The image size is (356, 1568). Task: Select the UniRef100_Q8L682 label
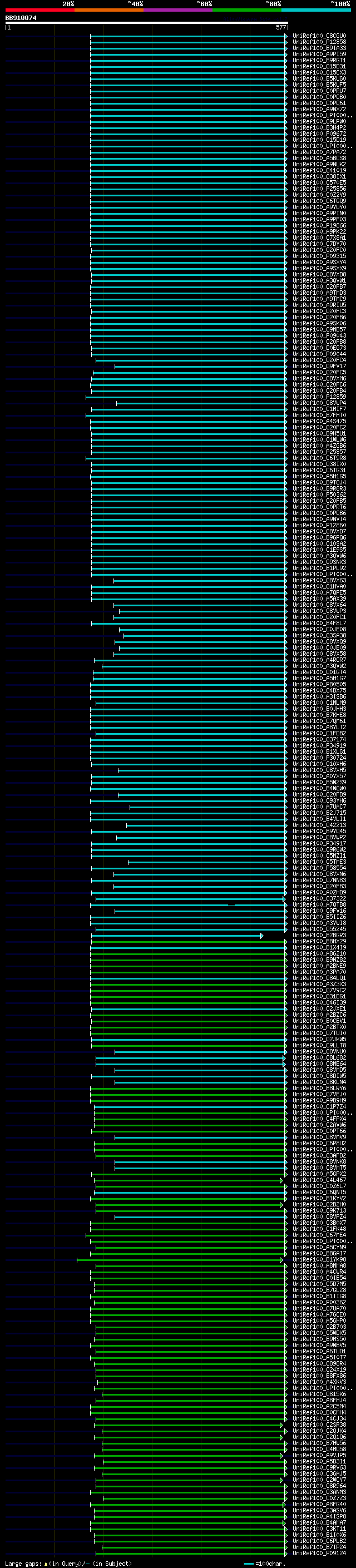319,1058
